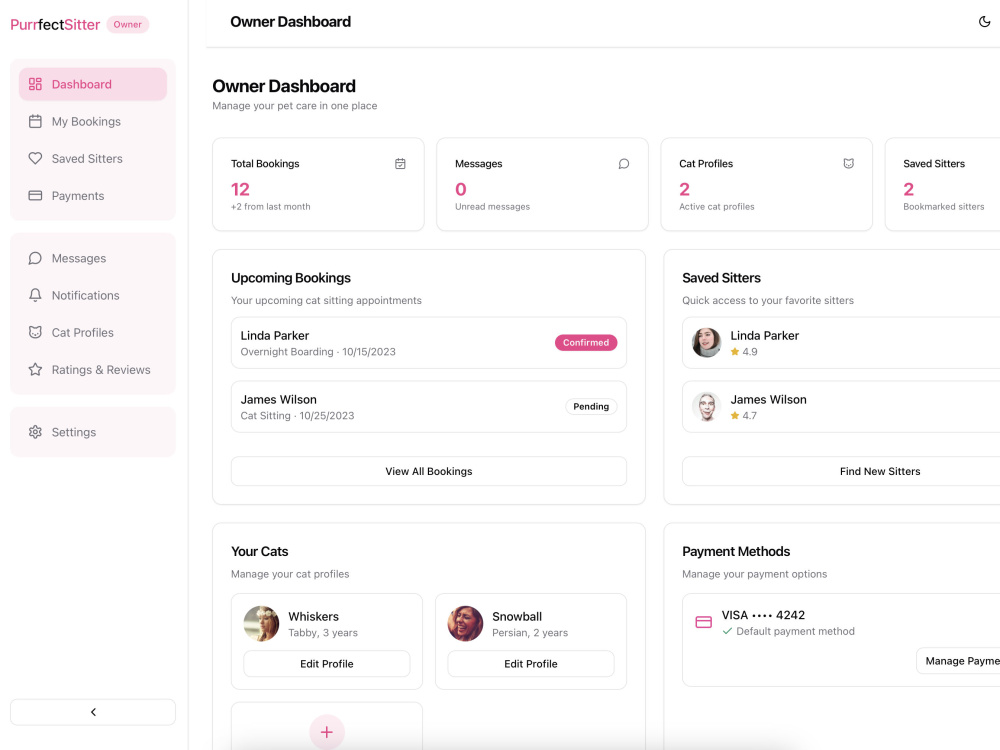1000x750 pixels.
Task: Click 'Tabby, 3 years' text
Action: [323, 633]
